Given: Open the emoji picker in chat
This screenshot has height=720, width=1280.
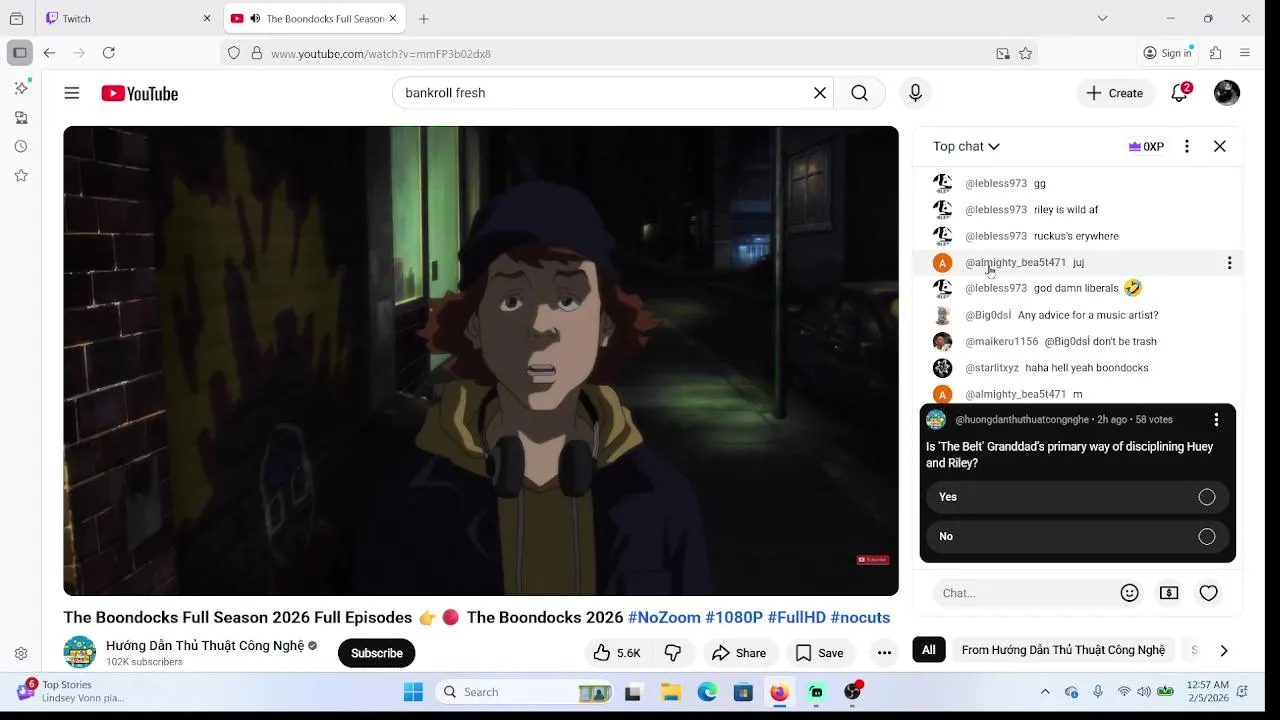Looking at the screenshot, I should click(1130, 593).
